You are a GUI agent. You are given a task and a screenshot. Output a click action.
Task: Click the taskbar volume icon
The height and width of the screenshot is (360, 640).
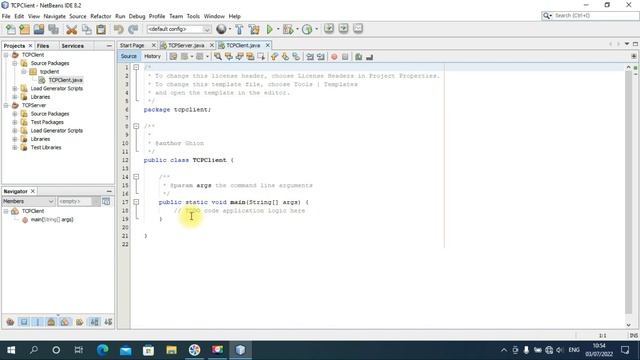(560, 350)
